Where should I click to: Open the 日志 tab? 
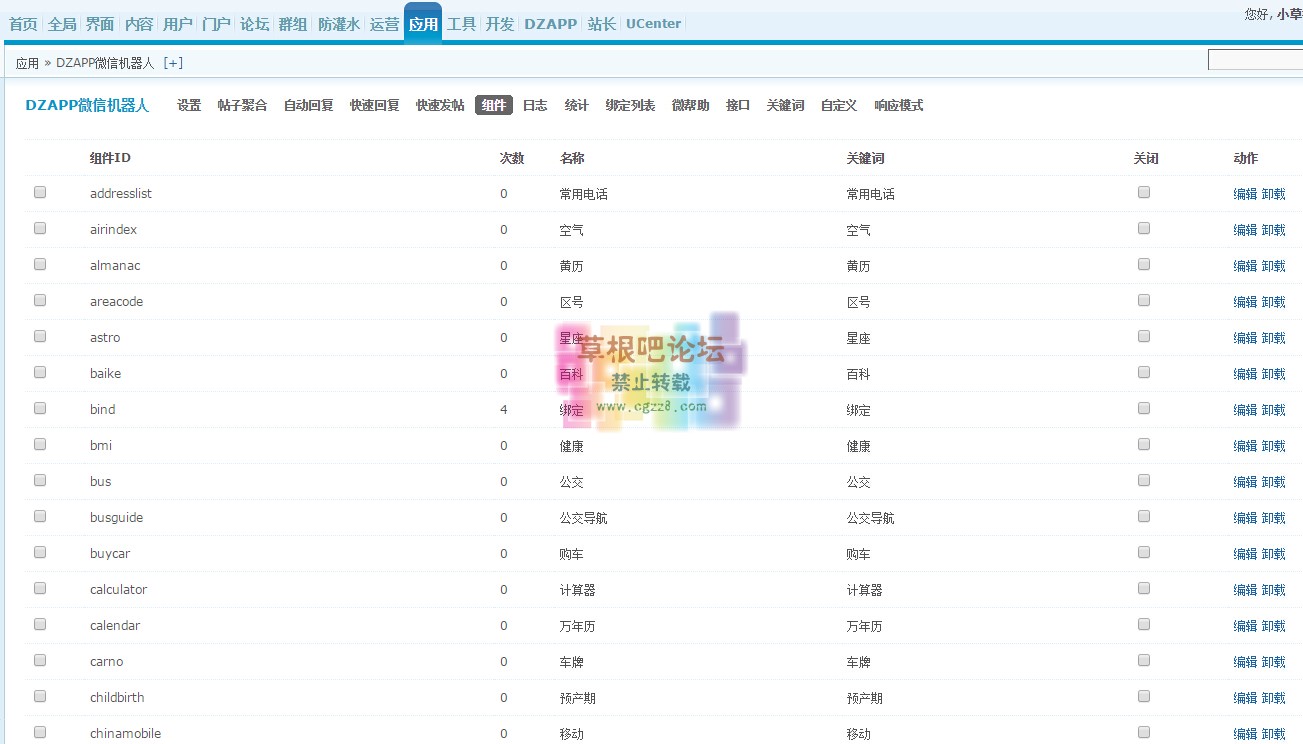click(535, 104)
